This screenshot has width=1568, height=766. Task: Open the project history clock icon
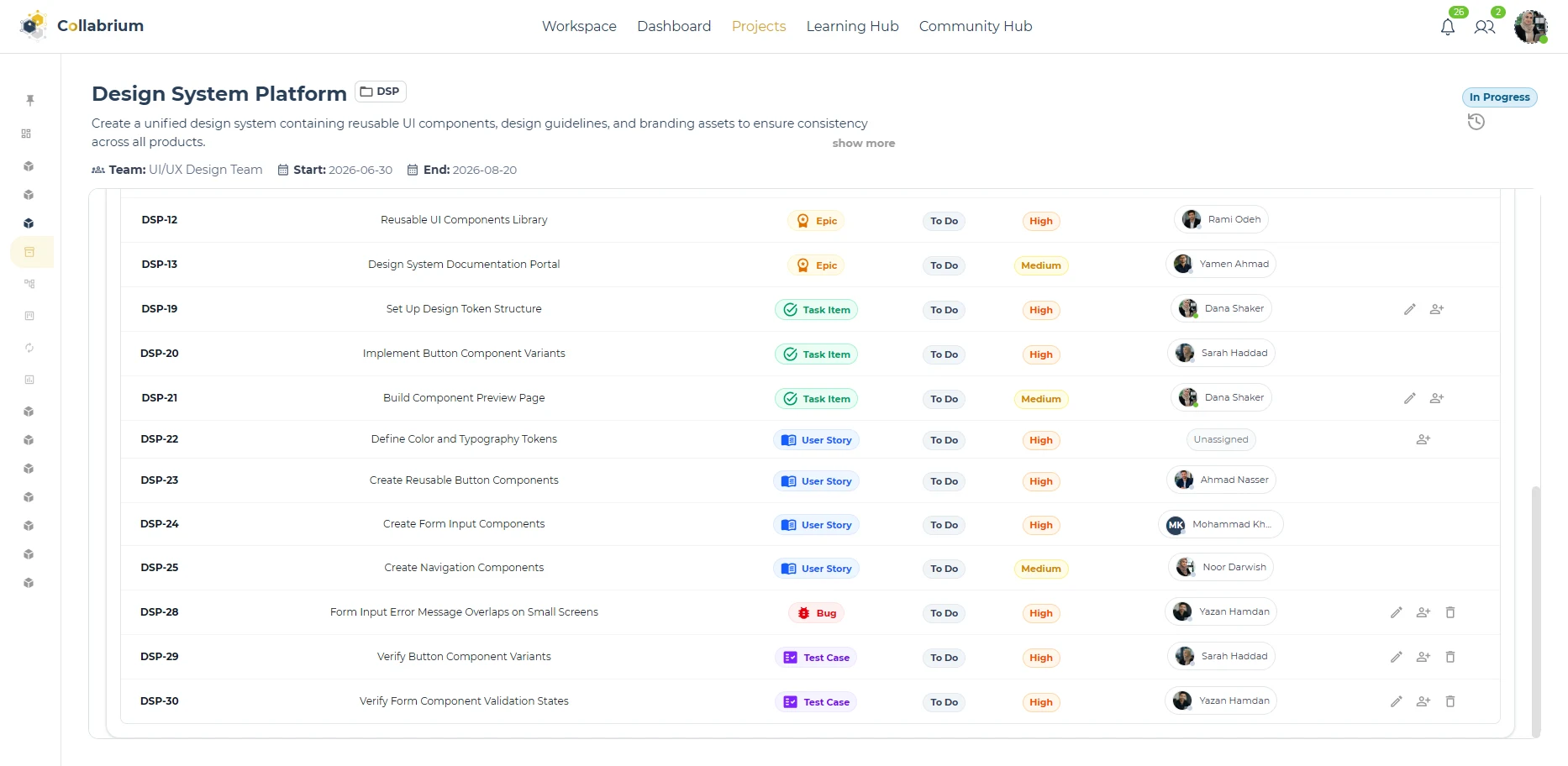click(1476, 122)
